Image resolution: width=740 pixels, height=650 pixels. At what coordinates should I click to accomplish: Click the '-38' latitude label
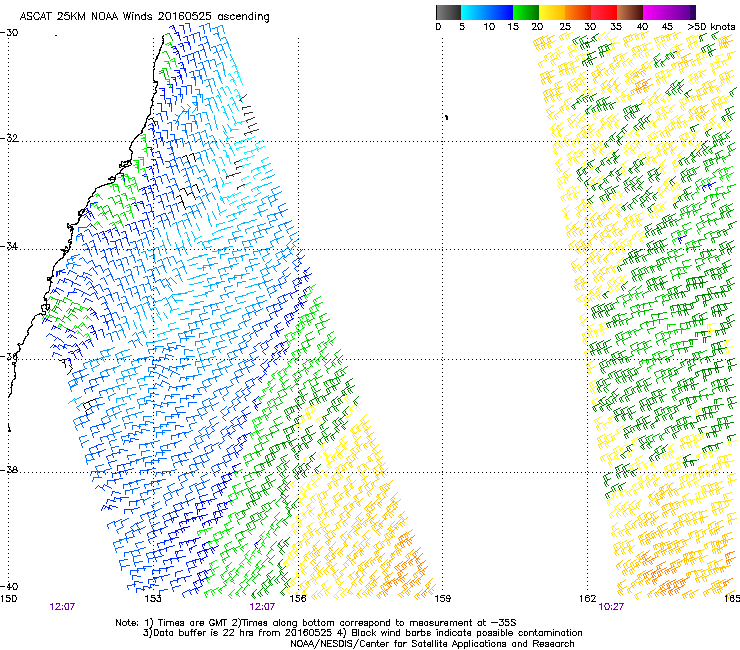tap(9, 470)
